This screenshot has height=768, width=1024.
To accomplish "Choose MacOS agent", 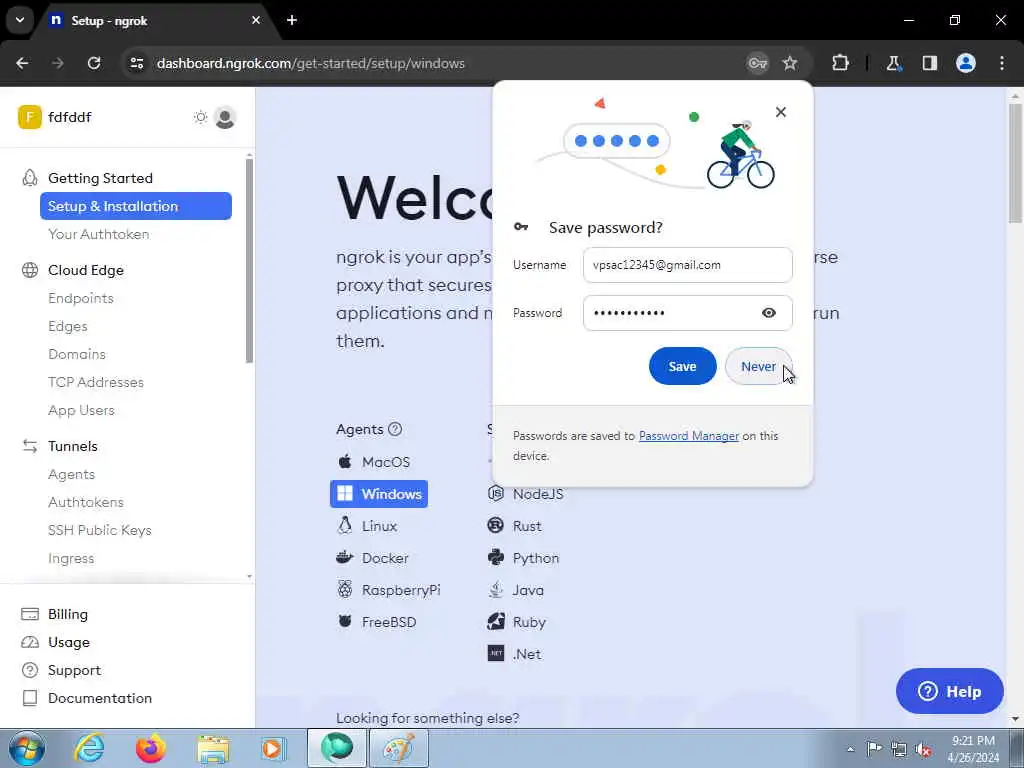I will coord(376,462).
